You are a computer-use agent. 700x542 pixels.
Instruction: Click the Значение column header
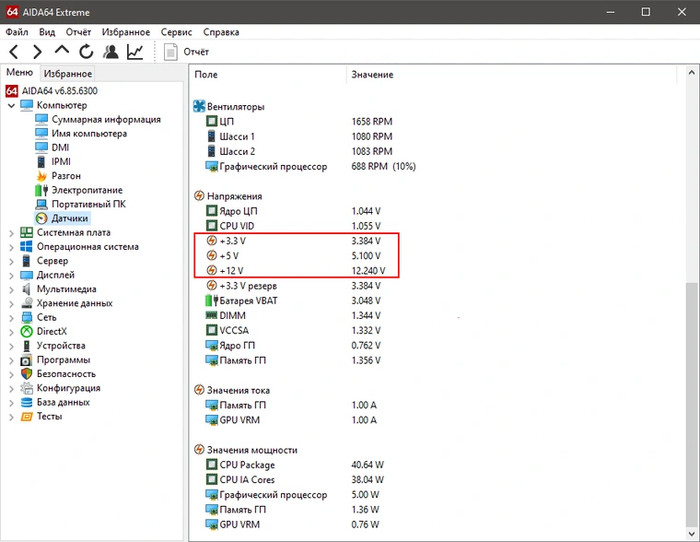pos(372,75)
